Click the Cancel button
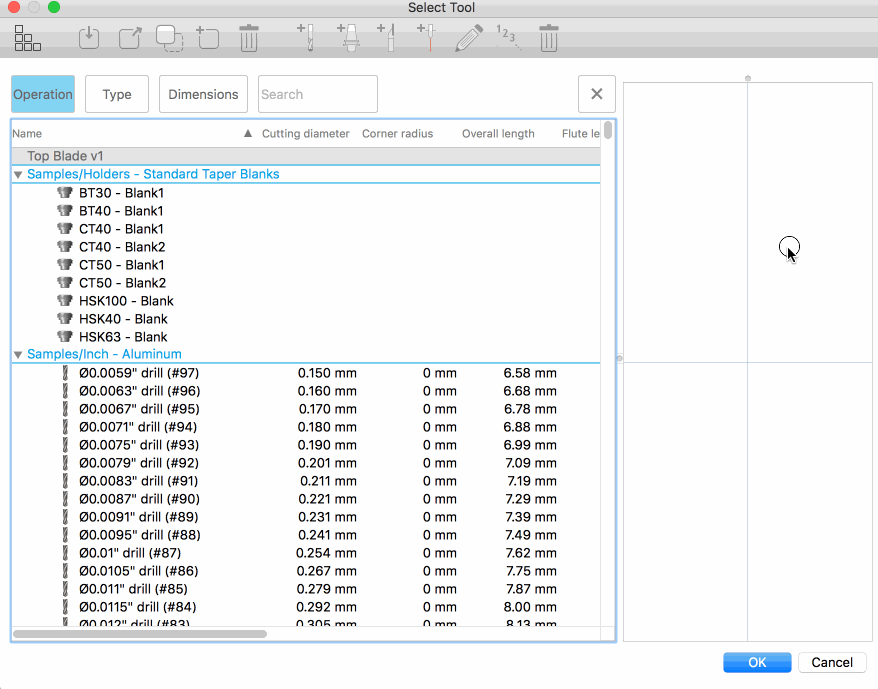The height and width of the screenshot is (689, 878). [831, 662]
